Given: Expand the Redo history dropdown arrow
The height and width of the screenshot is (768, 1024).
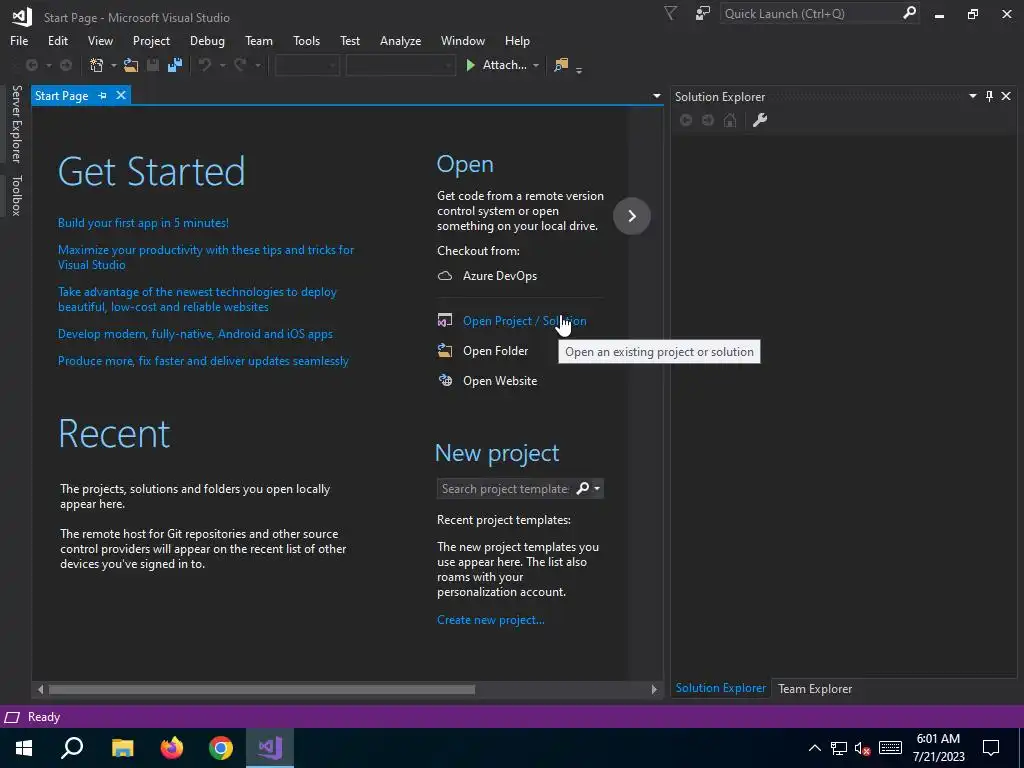Looking at the screenshot, I should tap(257, 65).
